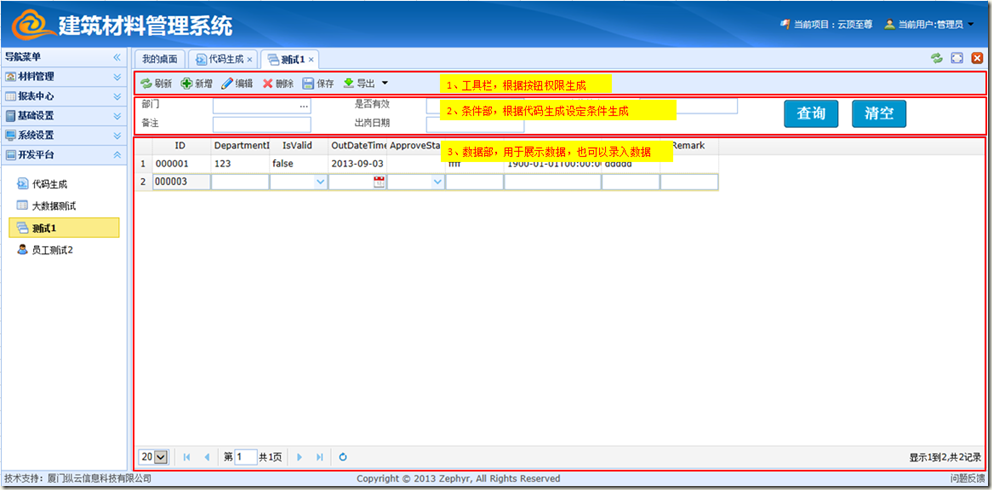
Task: Collapse the 导航菜单 navigation sidebar
Action: click(x=116, y=58)
